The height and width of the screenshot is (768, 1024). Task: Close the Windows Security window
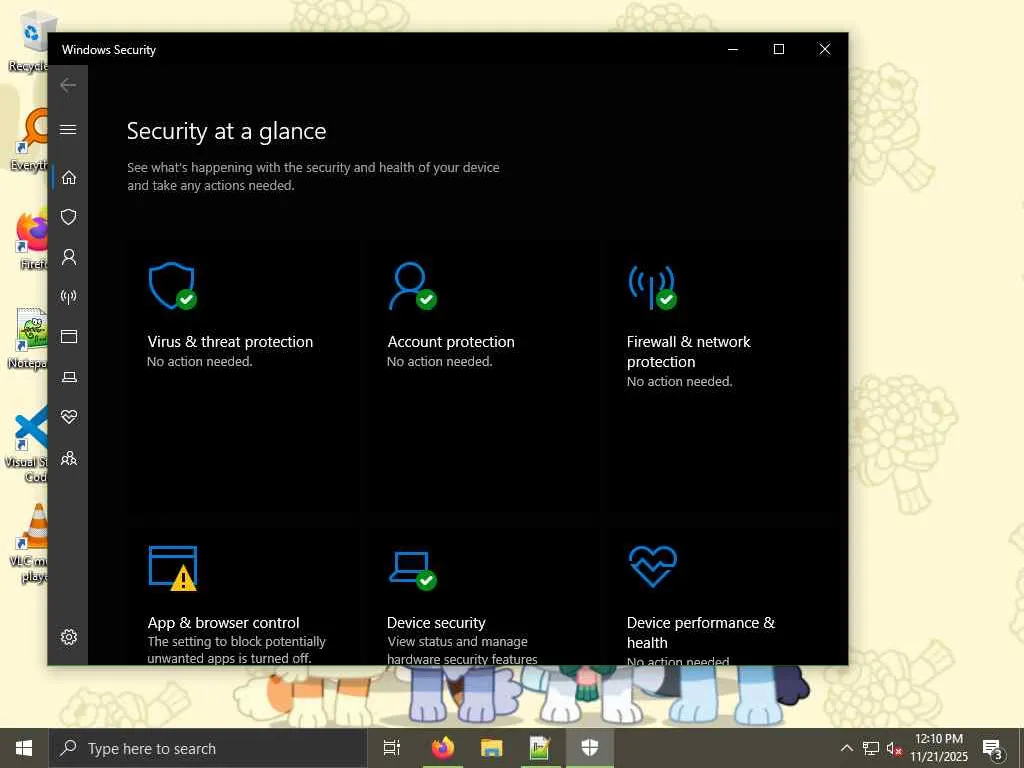pyautogui.click(x=825, y=50)
